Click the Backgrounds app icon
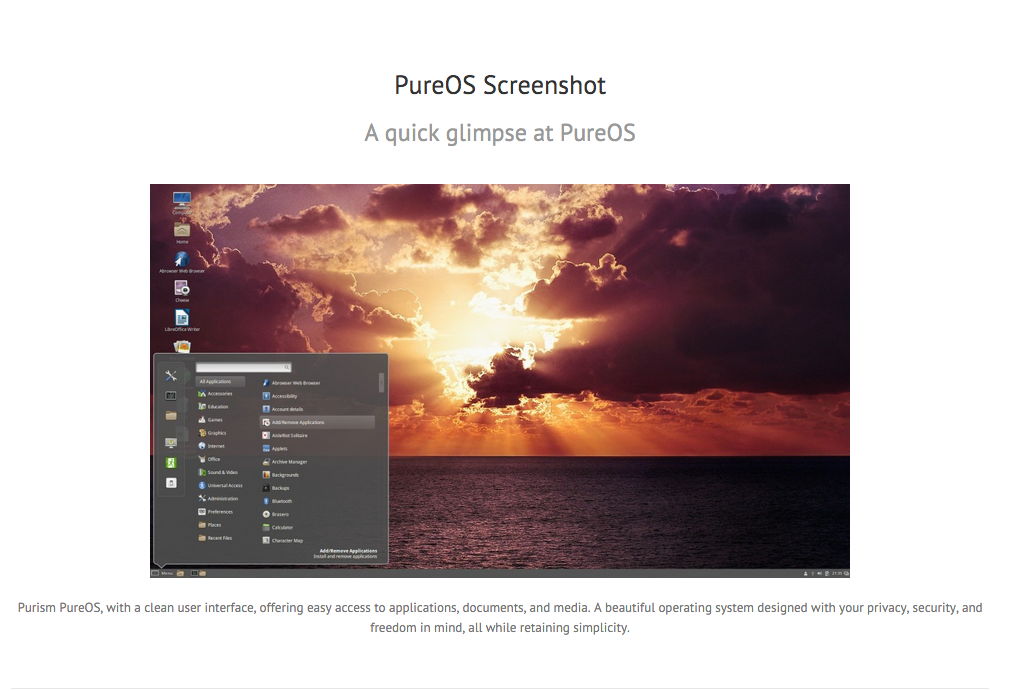Screen dimensions: 1024x691 [x=266, y=475]
